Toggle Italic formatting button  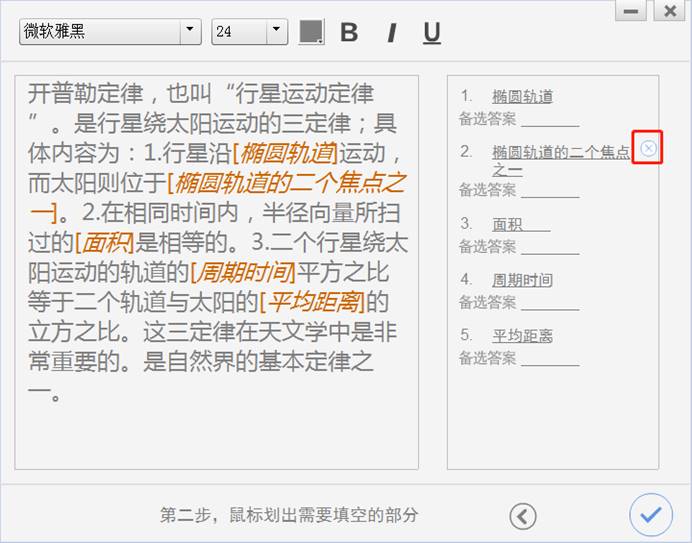pyautogui.click(x=391, y=33)
